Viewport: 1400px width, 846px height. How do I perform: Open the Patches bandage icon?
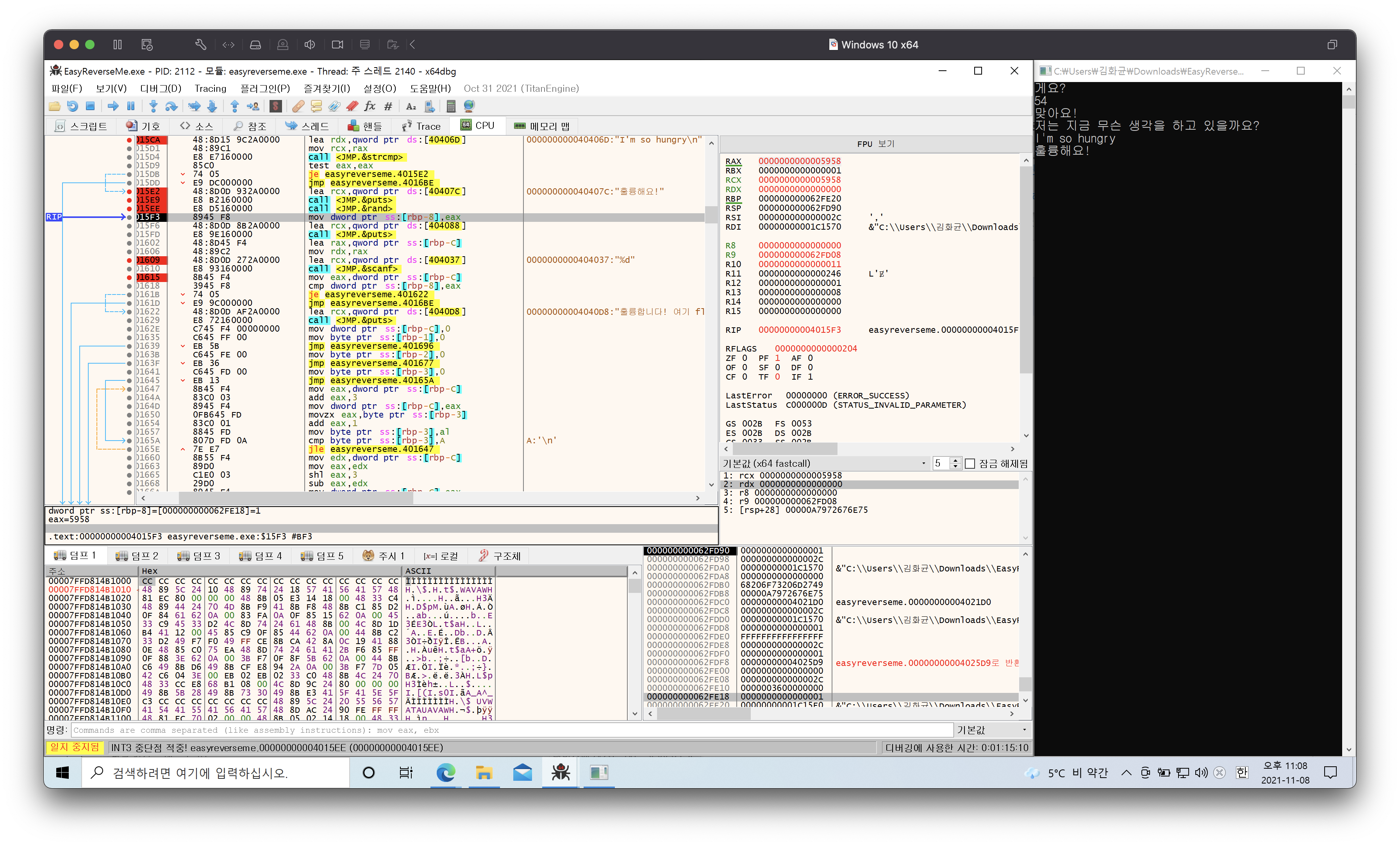coord(298,106)
